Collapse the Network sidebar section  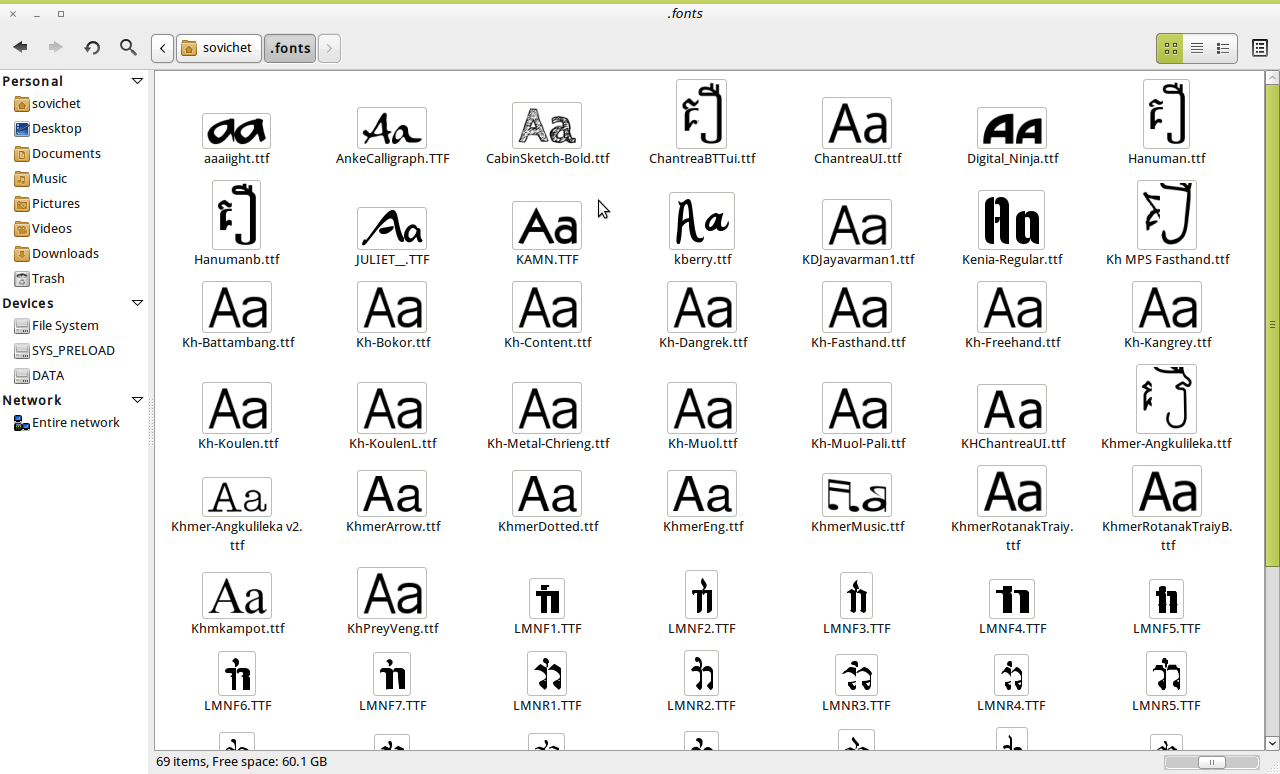point(137,400)
